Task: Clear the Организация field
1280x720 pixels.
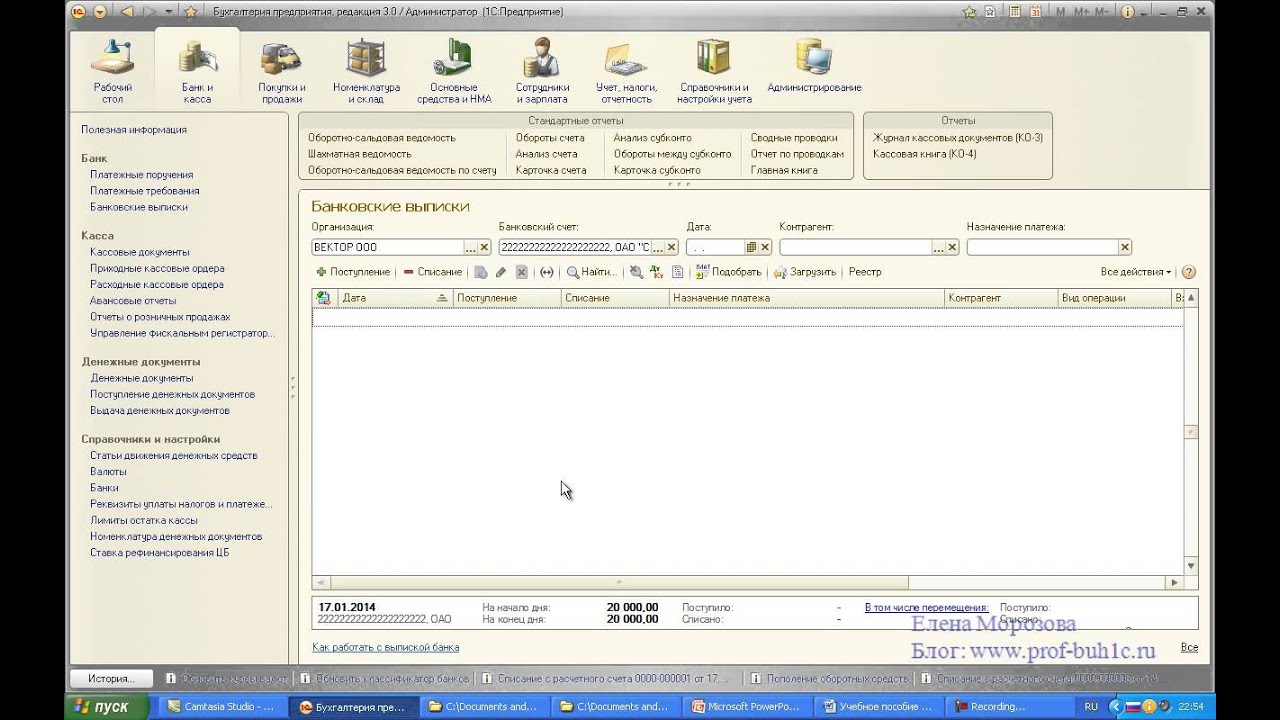Action: pos(485,247)
